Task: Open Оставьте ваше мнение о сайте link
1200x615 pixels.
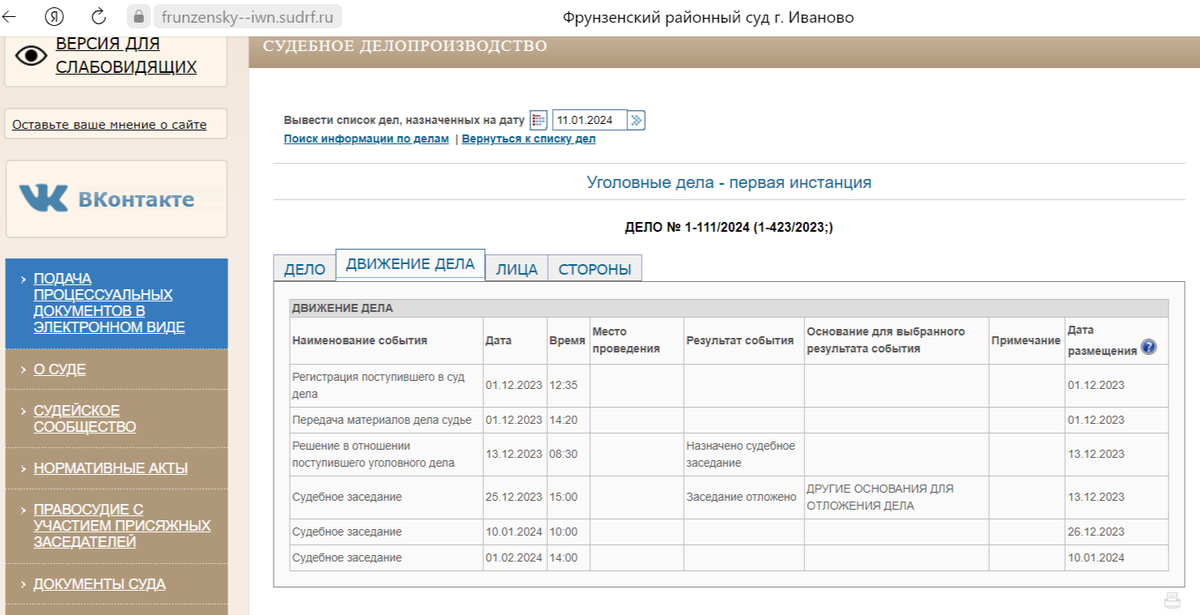Action: (109, 124)
